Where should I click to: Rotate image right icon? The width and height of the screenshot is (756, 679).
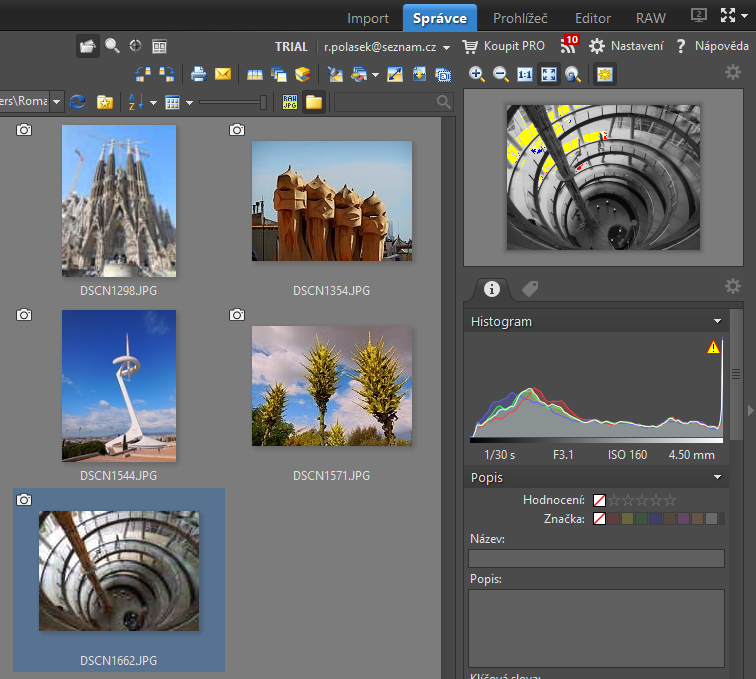point(167,74)
